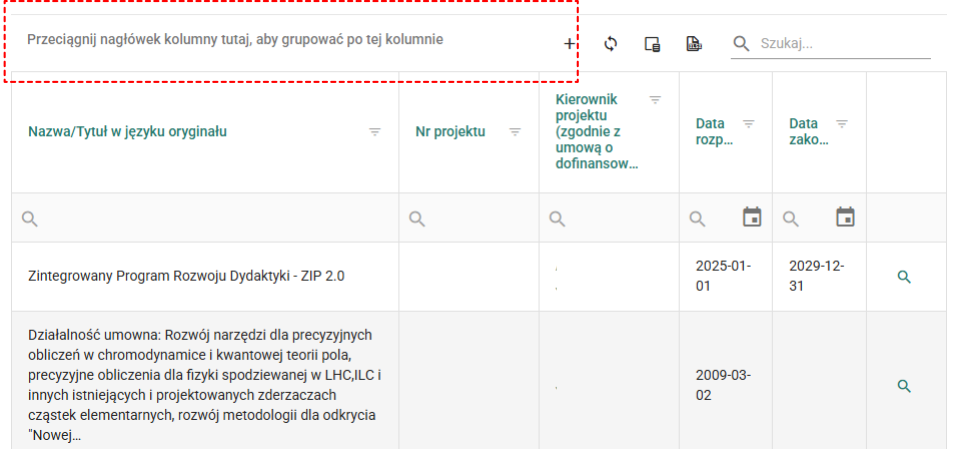Open the column chooser icon
The width and height of the screenshot is (959, 449).
652,44
